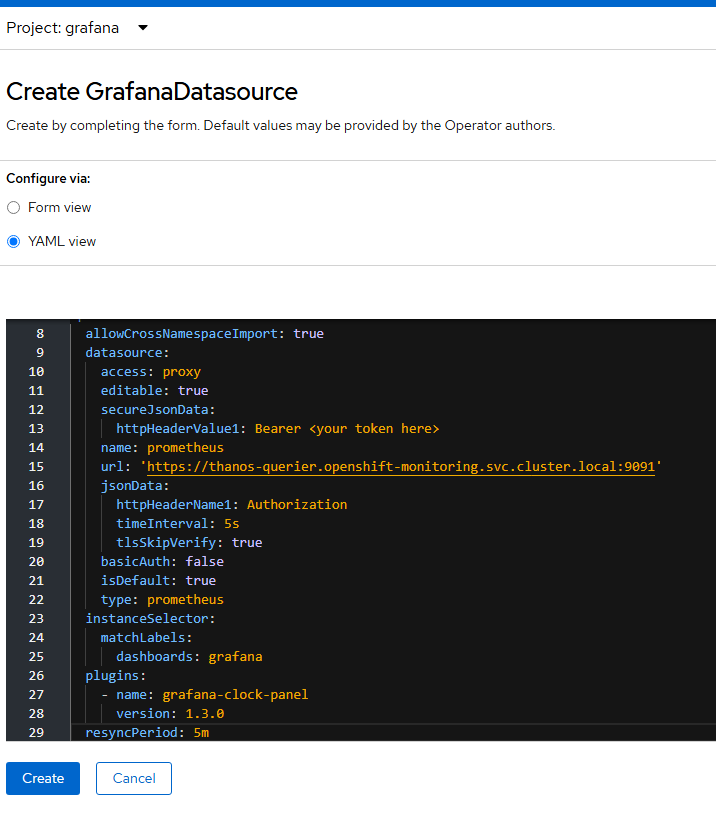The height and width of the screenshot is (814, 716).
Task: Click the 'secureJsonData:' key on line 12
Action: pos(158,410)
